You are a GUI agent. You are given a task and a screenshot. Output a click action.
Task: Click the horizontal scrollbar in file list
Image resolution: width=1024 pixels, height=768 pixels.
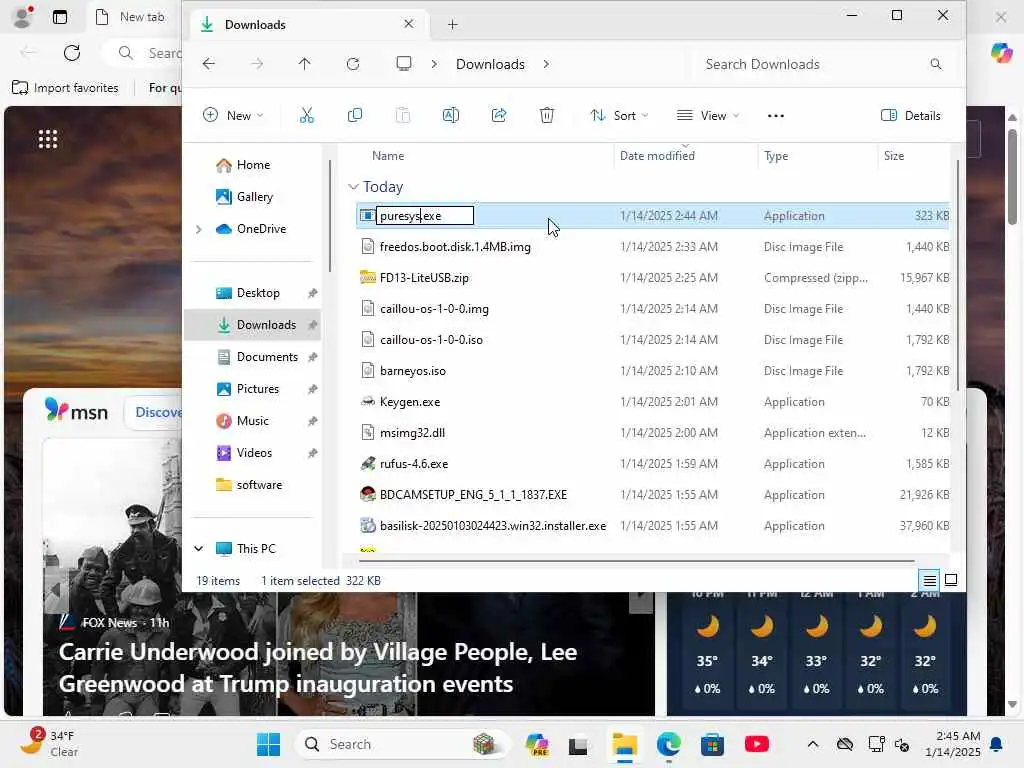[x=637, y=560]
